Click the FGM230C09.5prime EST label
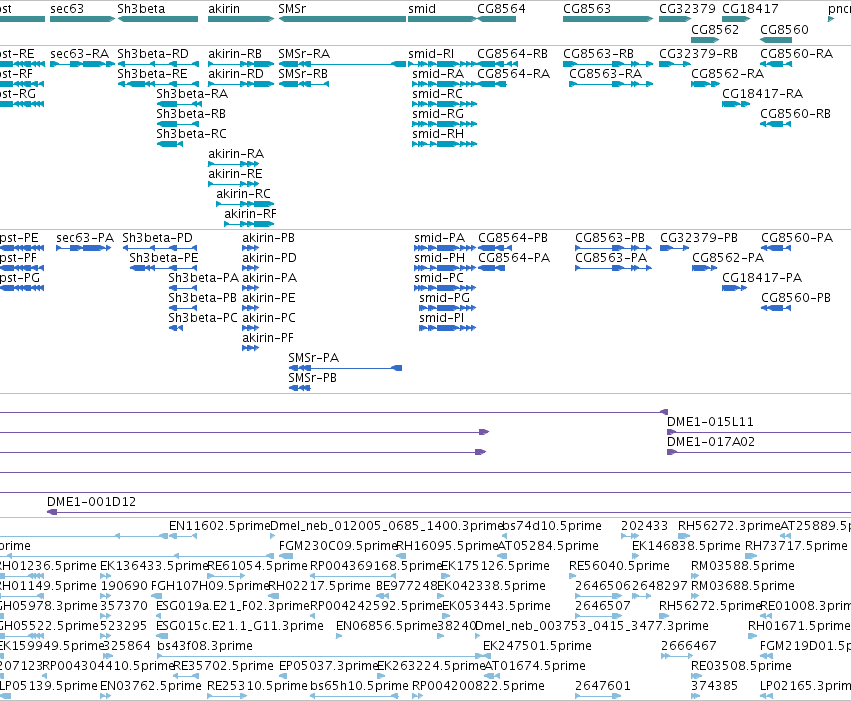851x701 pixels. coord(338,545)
